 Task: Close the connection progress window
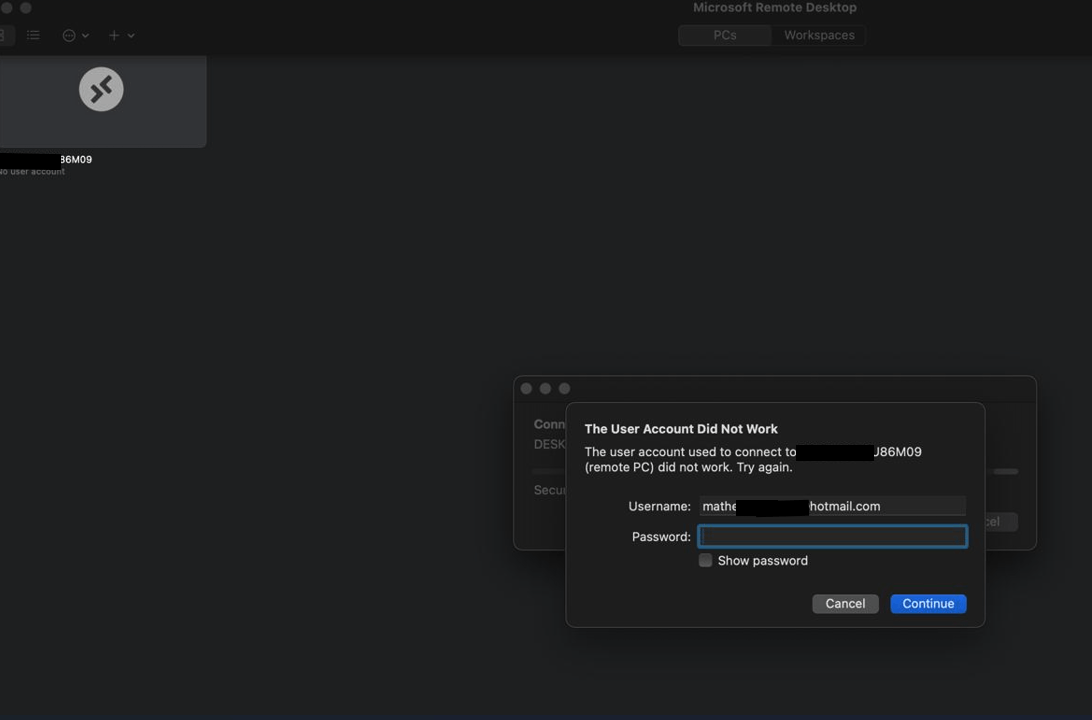coord(526,389)
